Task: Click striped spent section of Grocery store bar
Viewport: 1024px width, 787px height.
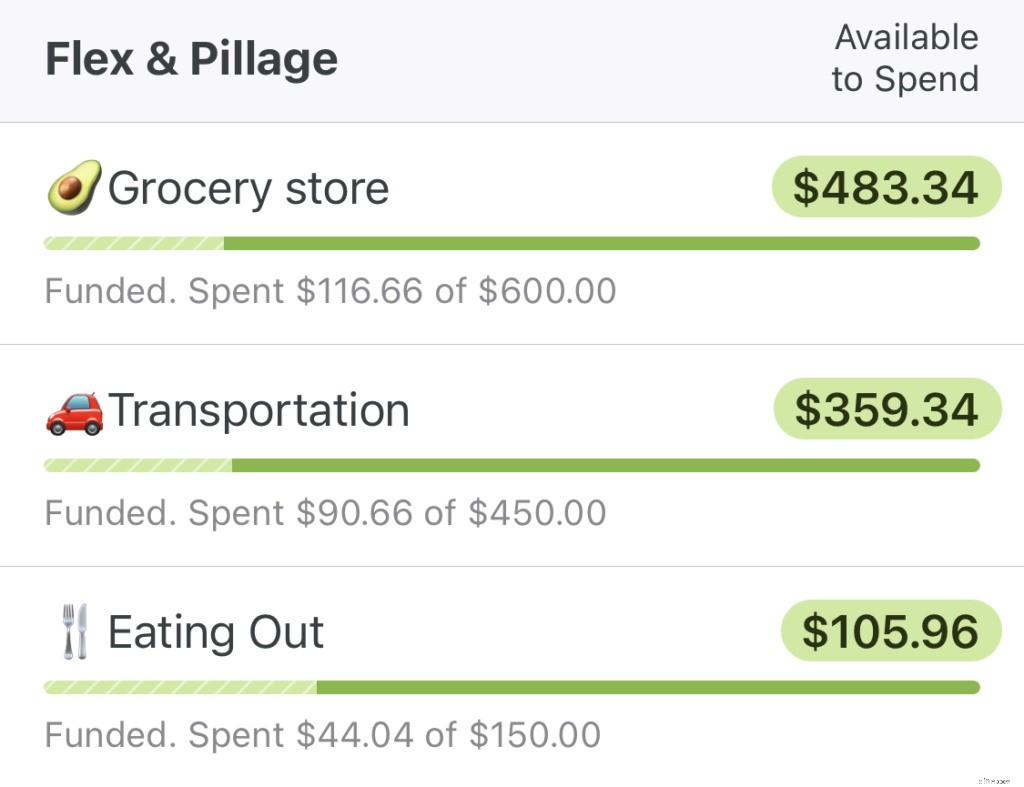Action: 134,243
